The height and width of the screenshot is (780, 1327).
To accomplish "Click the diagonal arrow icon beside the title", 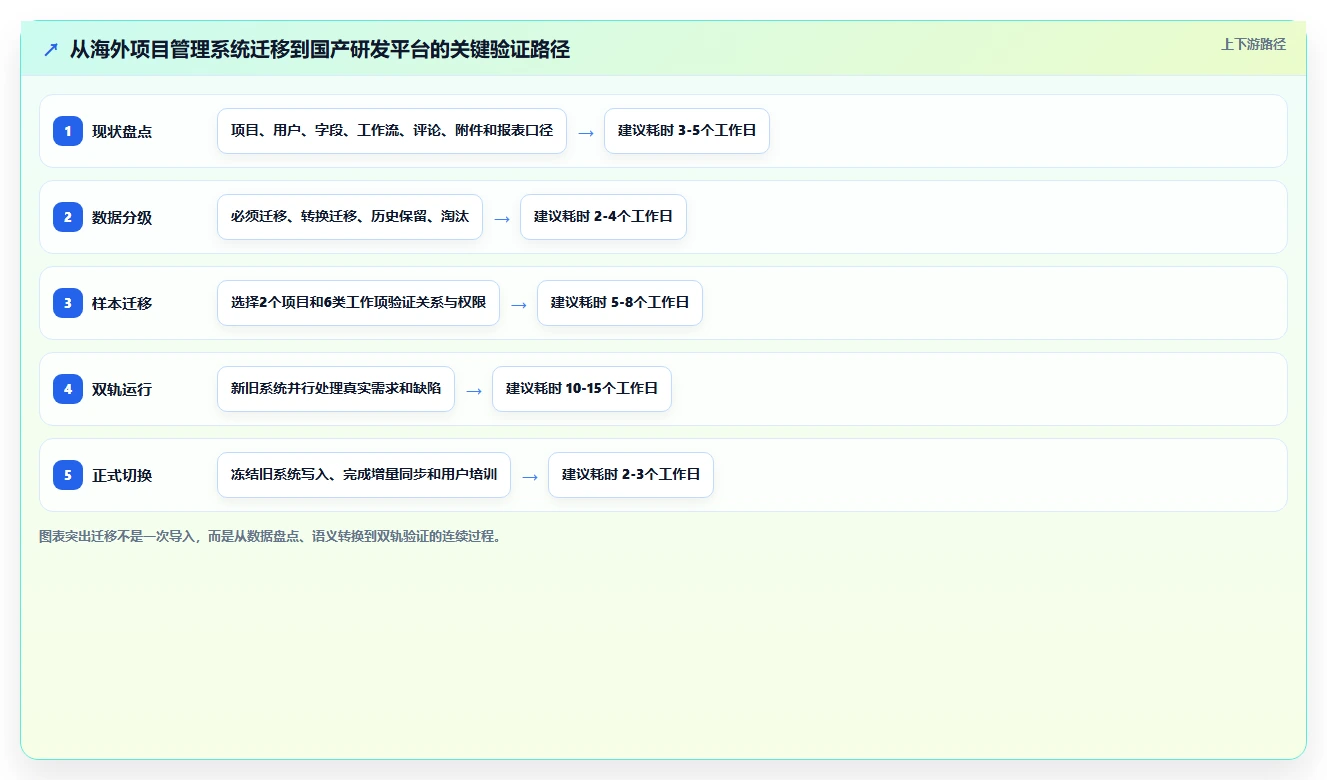I will [x=51, y=50].
